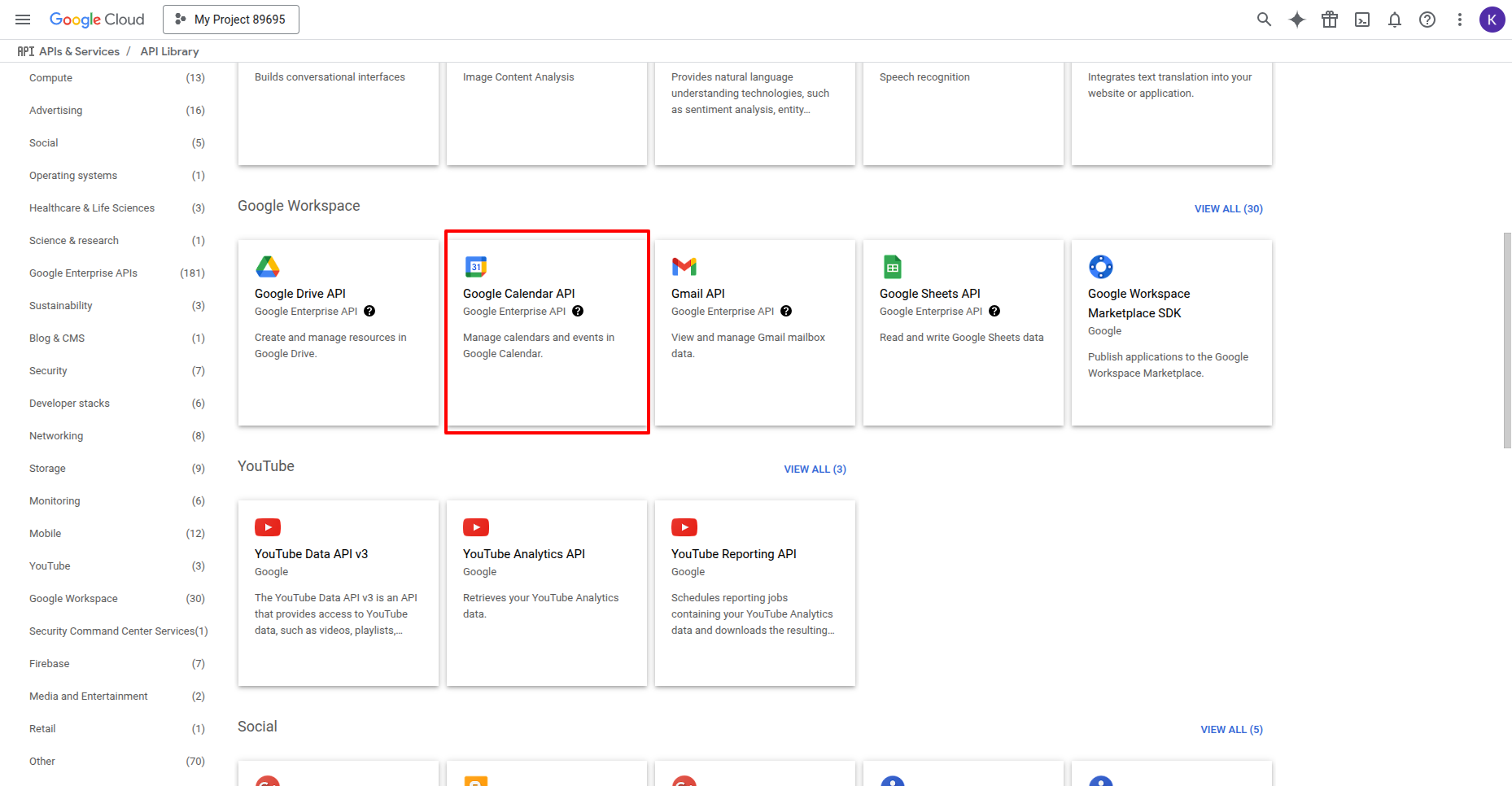Viewport: 1512px width, 786px height.
Task: Open the Gemini AI sparkle icon
Action: click(1297, 20)
